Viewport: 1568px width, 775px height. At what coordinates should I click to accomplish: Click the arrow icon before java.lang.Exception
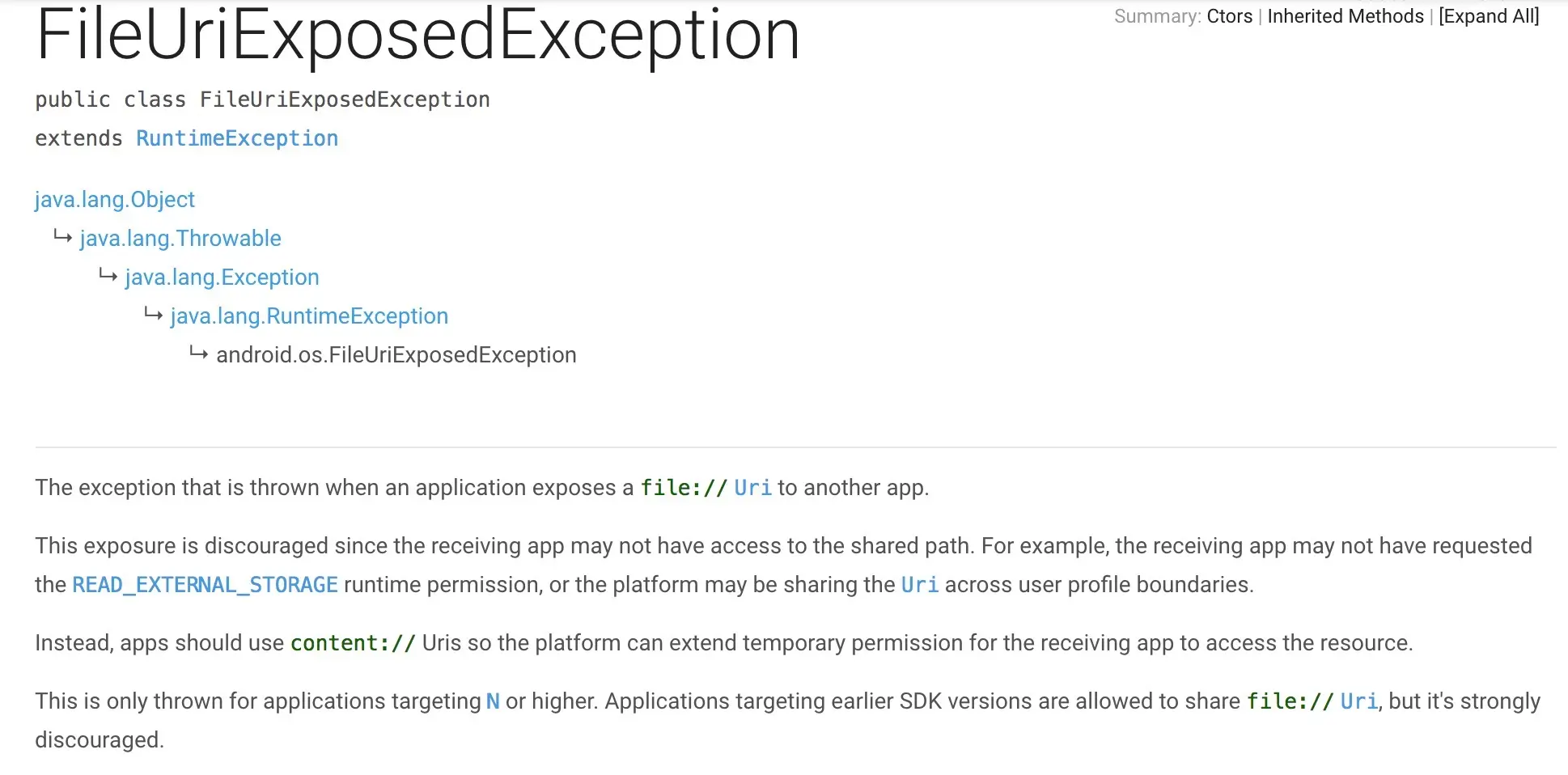point(108,276)
